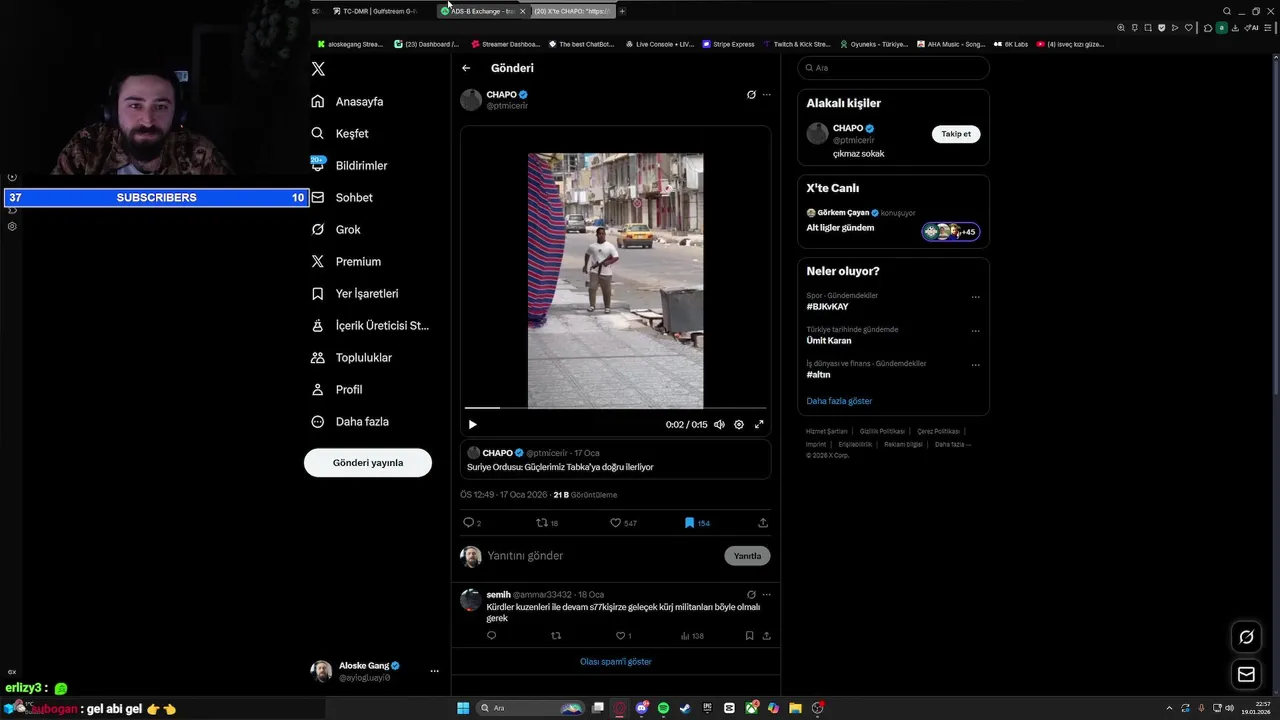Open the AHA Music bookmark
The width and height of the screenshot is (1280, 720).
click(x=951, y=44)
